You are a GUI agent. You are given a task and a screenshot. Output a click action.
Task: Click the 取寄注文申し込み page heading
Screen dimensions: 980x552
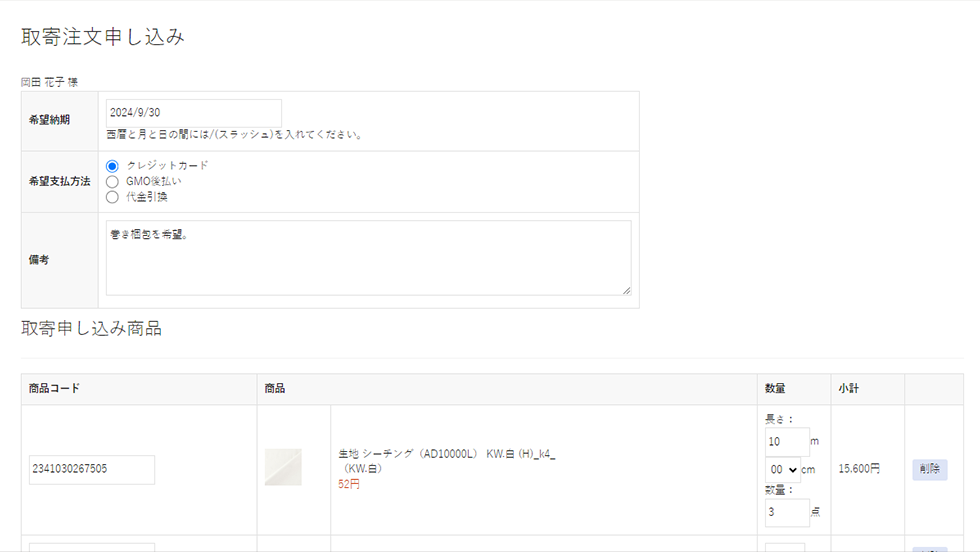103,37
